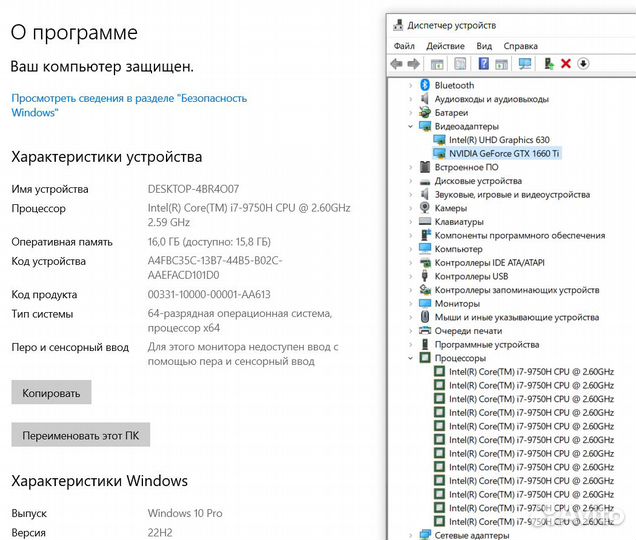Open the Вид menu

click(484, 46)
